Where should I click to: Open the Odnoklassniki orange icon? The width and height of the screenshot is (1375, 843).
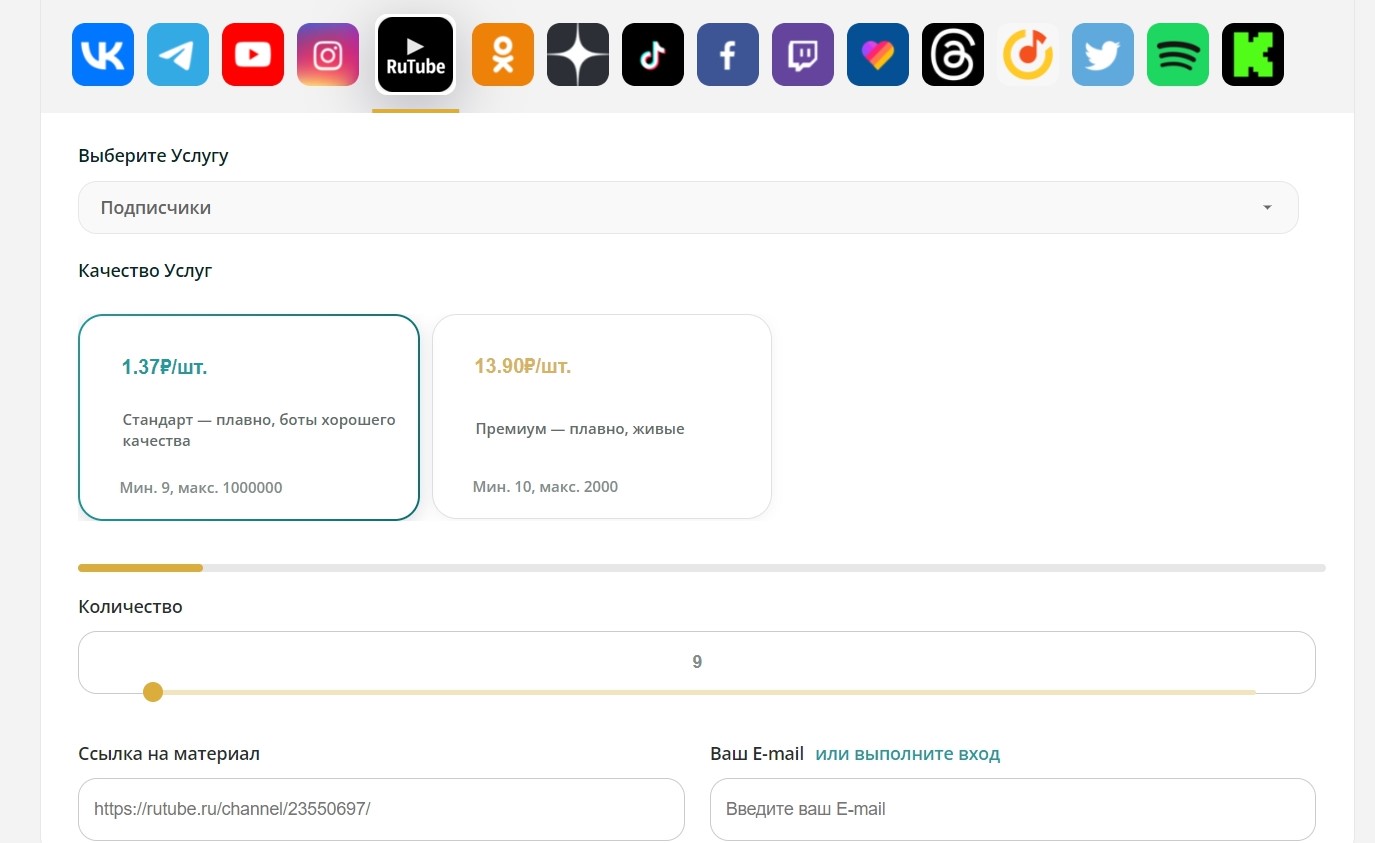(x=503, y=54)
